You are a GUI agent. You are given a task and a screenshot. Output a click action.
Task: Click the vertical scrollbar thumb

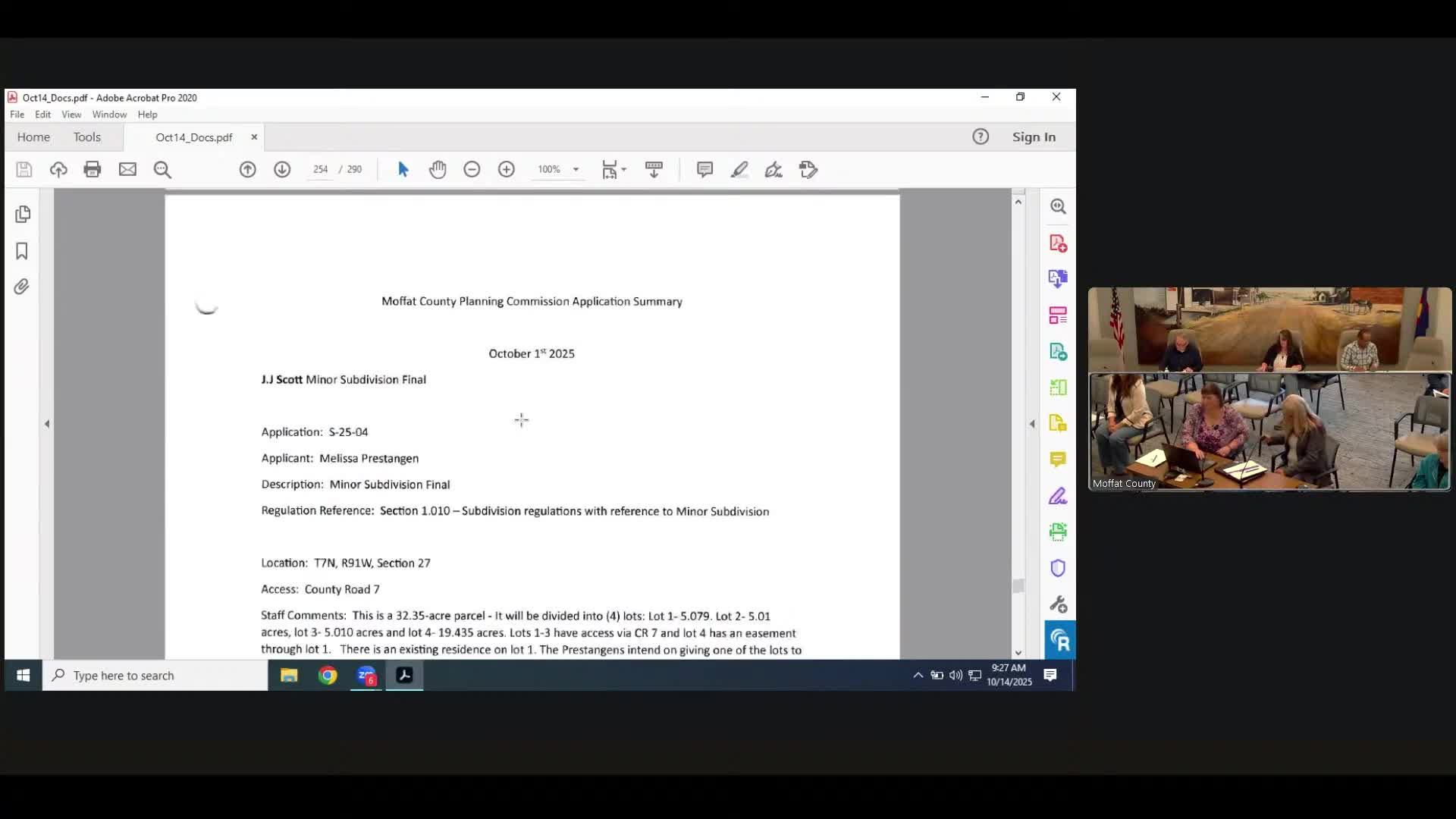pyautogui.click(x=1018, y=585)
